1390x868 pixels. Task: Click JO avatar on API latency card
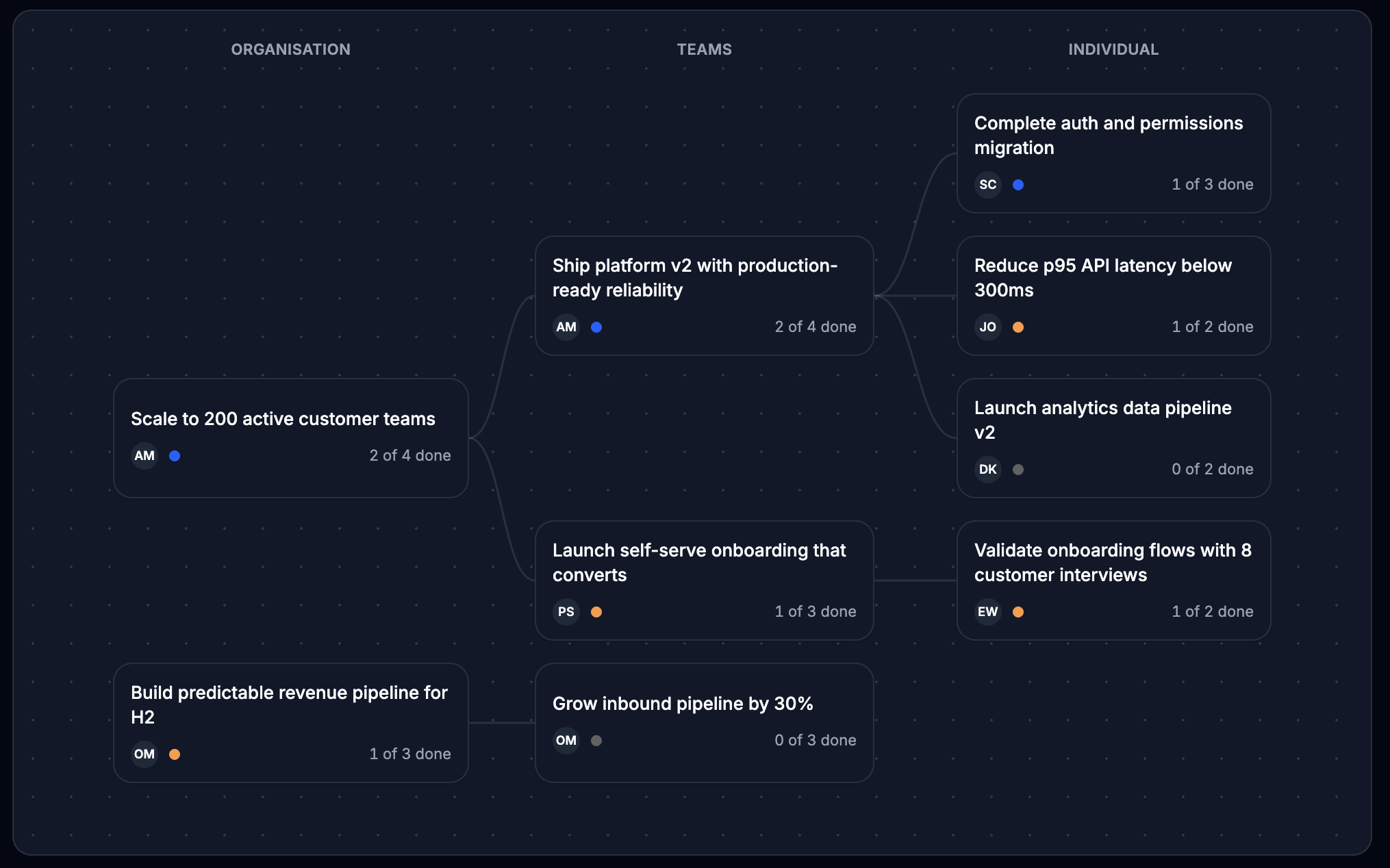pos(988,327)
